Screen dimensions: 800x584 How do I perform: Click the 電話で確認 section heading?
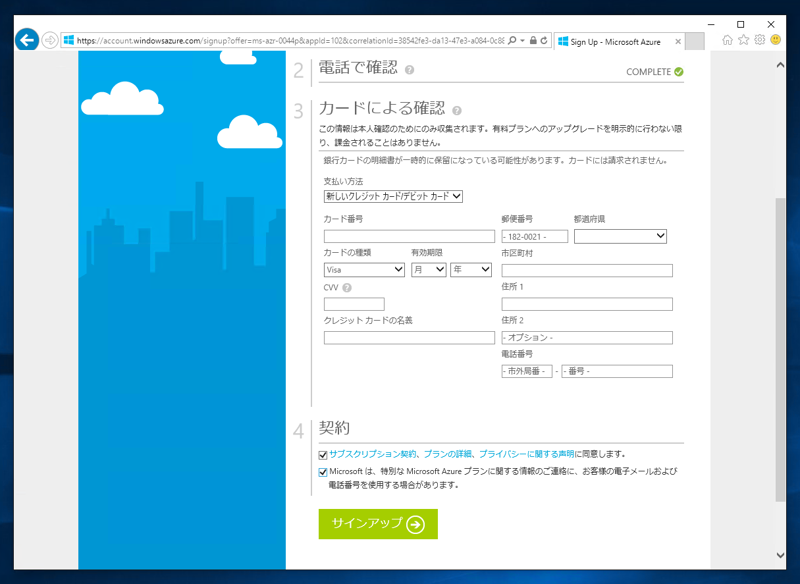click(x=358, y=68)
